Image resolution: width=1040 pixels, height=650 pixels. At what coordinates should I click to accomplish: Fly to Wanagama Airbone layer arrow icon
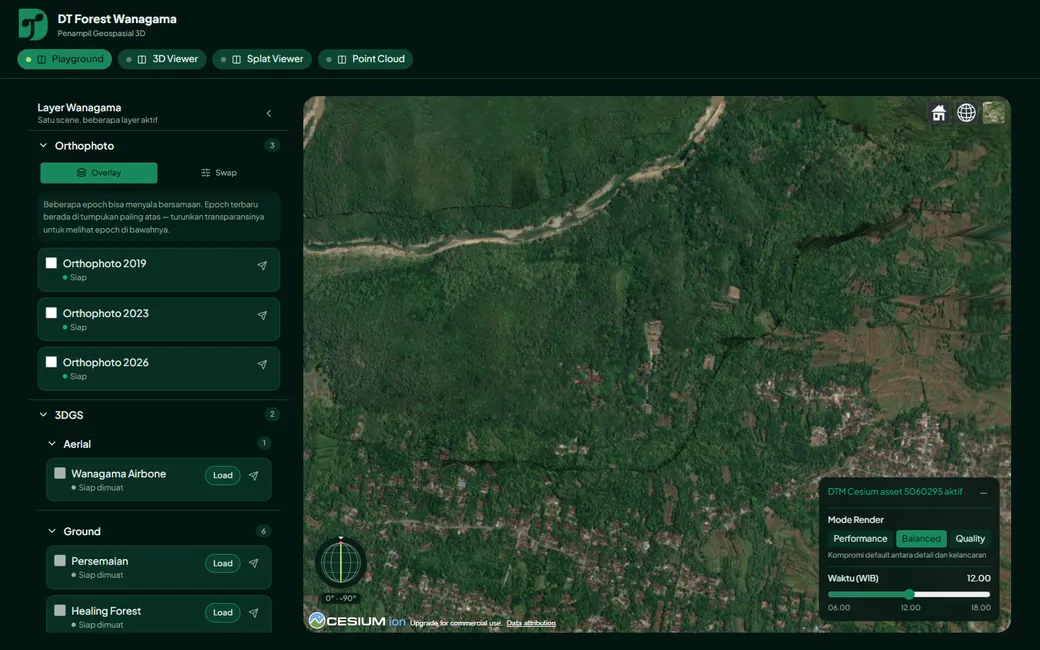[253, 476]
